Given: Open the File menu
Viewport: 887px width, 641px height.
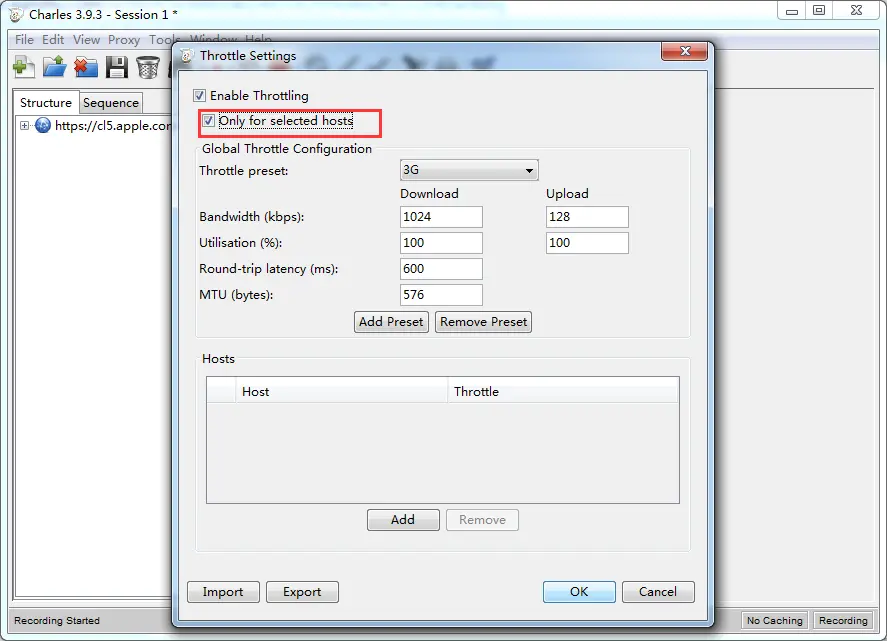Looking at the screenshot, I should pos(24,40).
